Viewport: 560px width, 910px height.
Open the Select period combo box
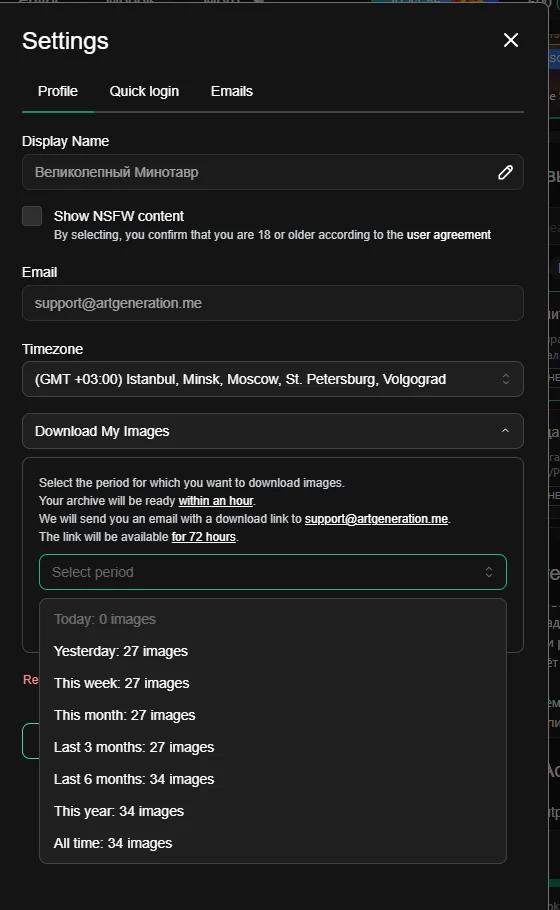pos(273,572)
